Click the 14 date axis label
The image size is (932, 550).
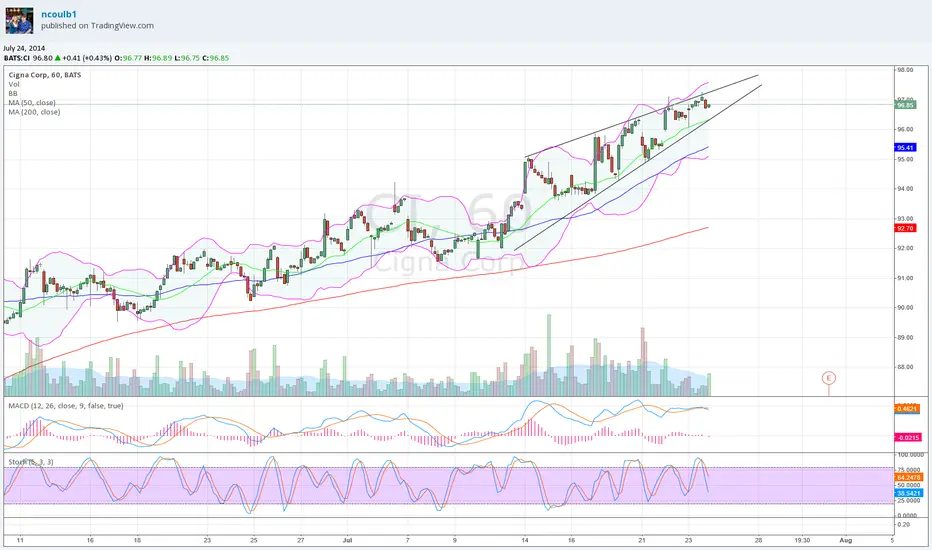[x=525, y=540]
